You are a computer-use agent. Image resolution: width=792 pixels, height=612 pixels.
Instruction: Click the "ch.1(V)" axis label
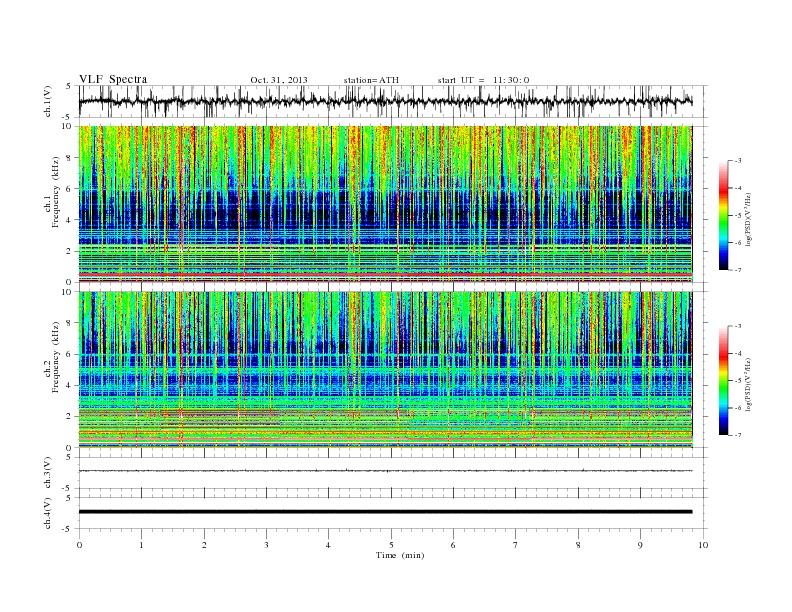click(x=48, y=101)
